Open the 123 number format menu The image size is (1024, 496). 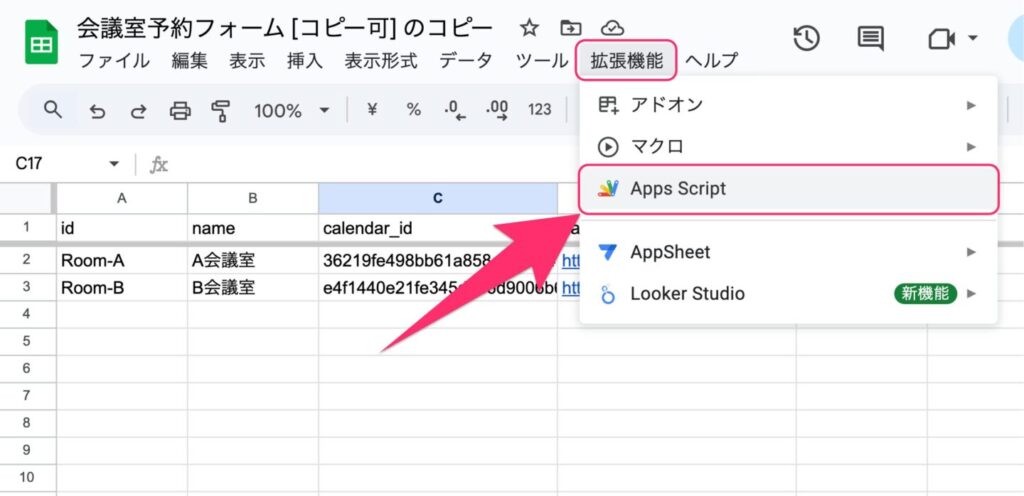coord(539,110)
